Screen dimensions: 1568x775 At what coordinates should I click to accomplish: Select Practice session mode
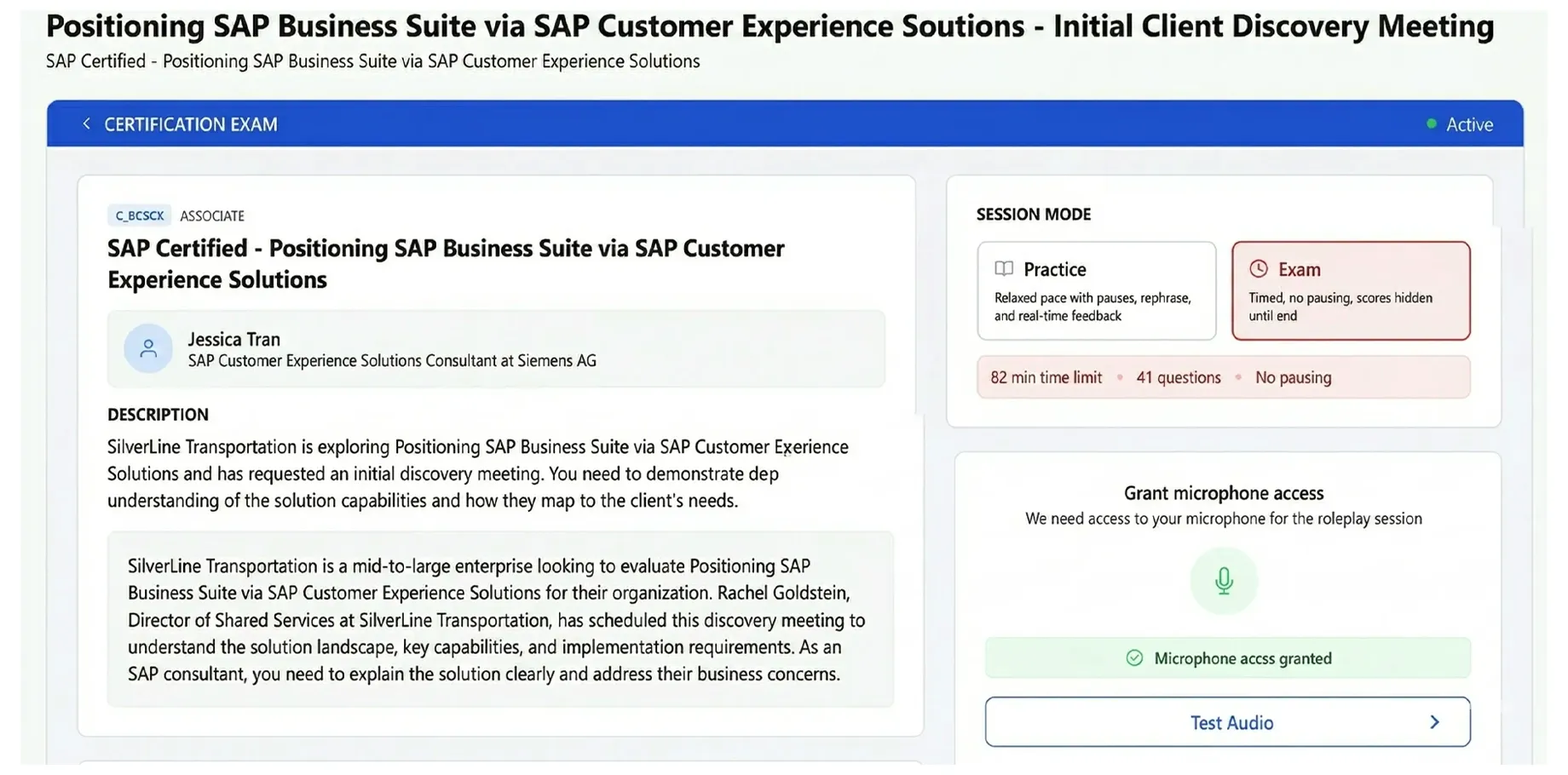[x=1096, y=291]
